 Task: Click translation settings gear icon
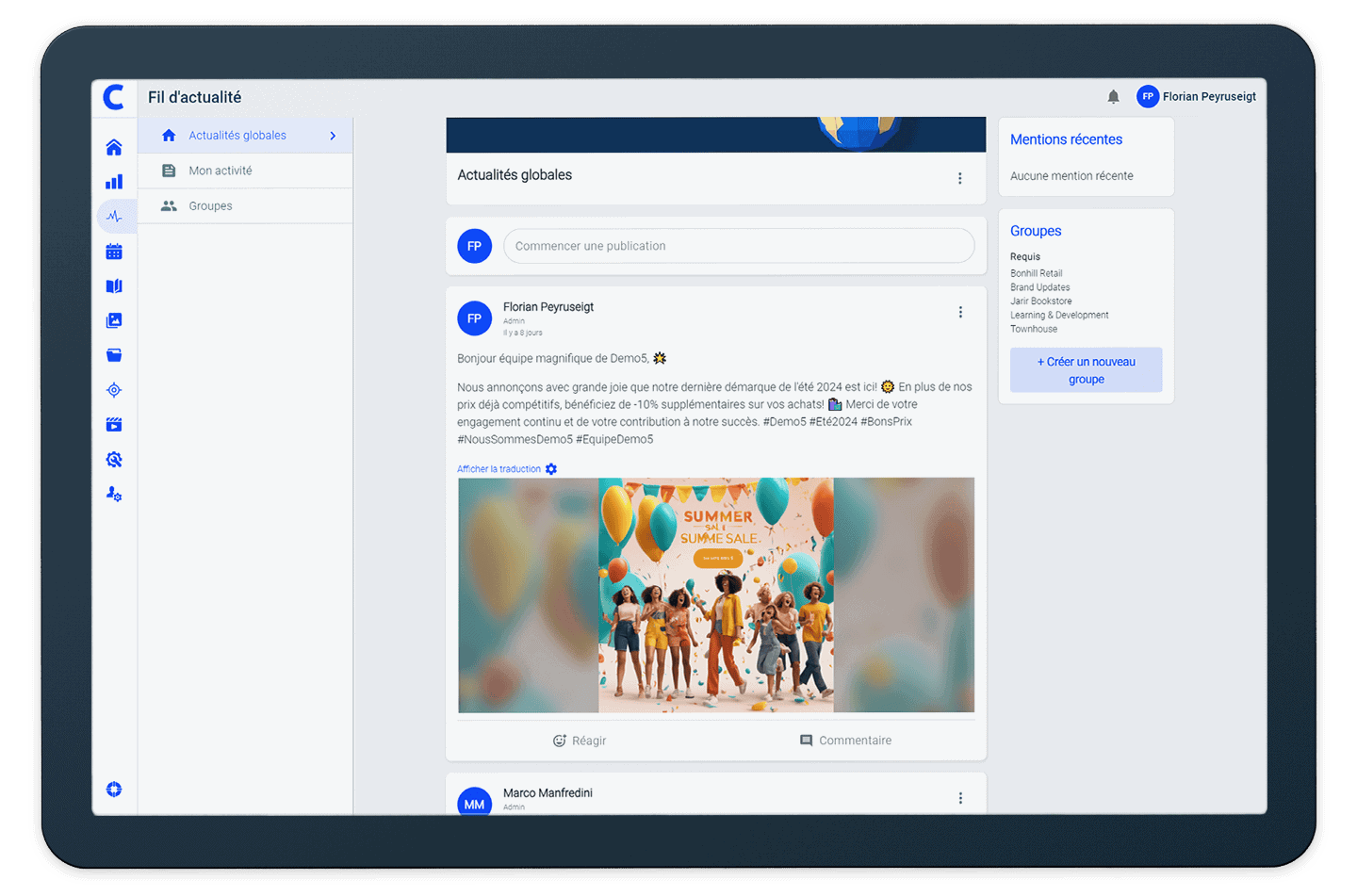(551, 469)
